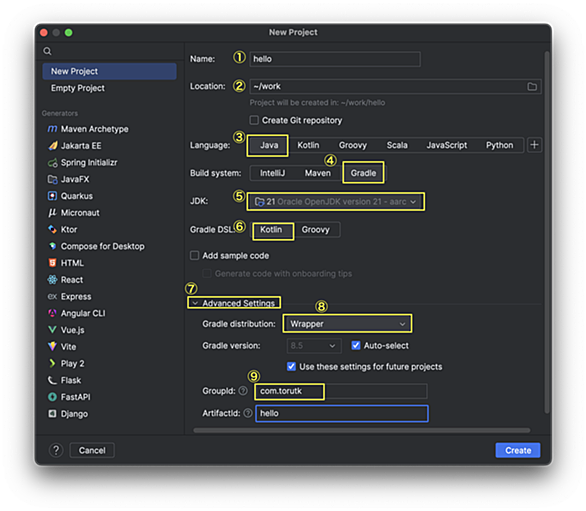This screenshot has width=586, height=511.
Task: Select the FastAPI generator icon
Action: [x=52, y=397]
